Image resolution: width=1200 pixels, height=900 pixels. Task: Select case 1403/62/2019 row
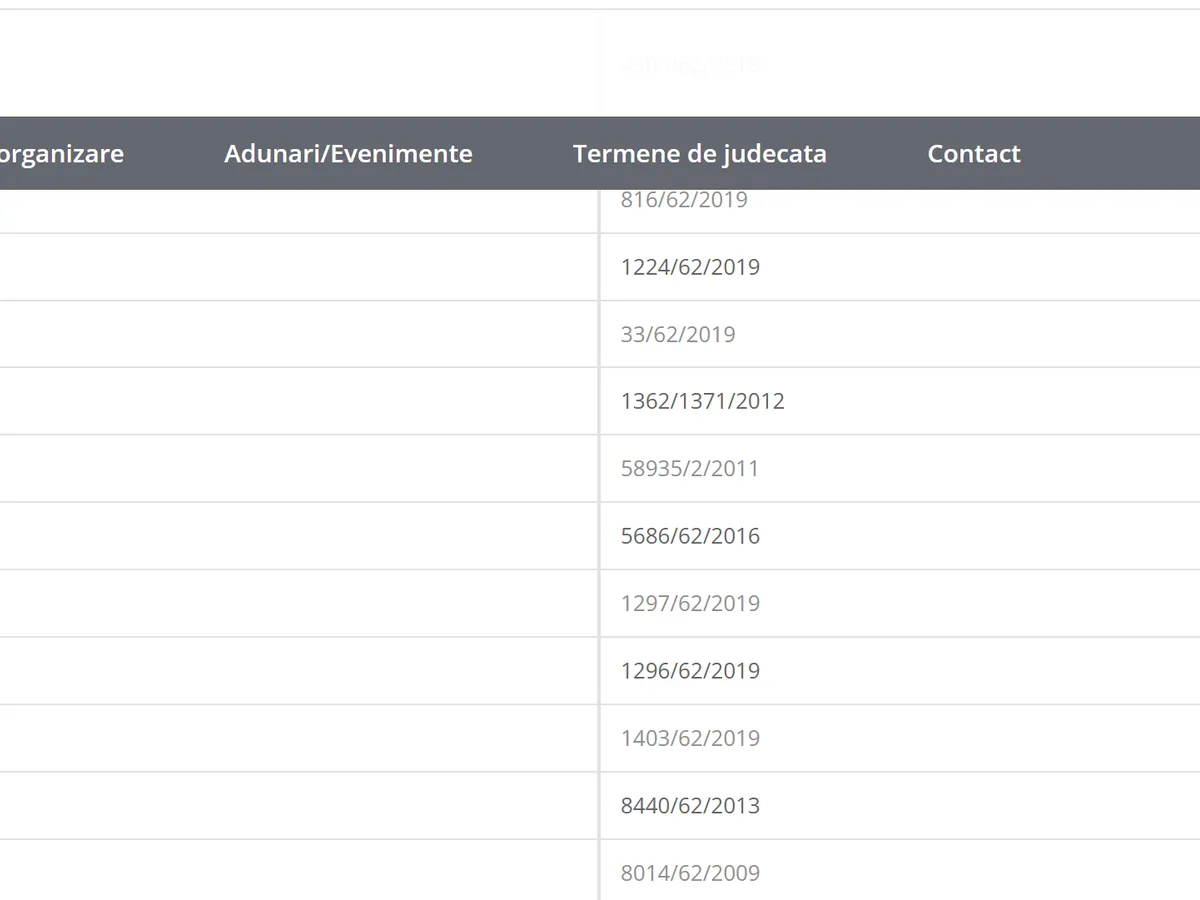(x=690, y=738)
